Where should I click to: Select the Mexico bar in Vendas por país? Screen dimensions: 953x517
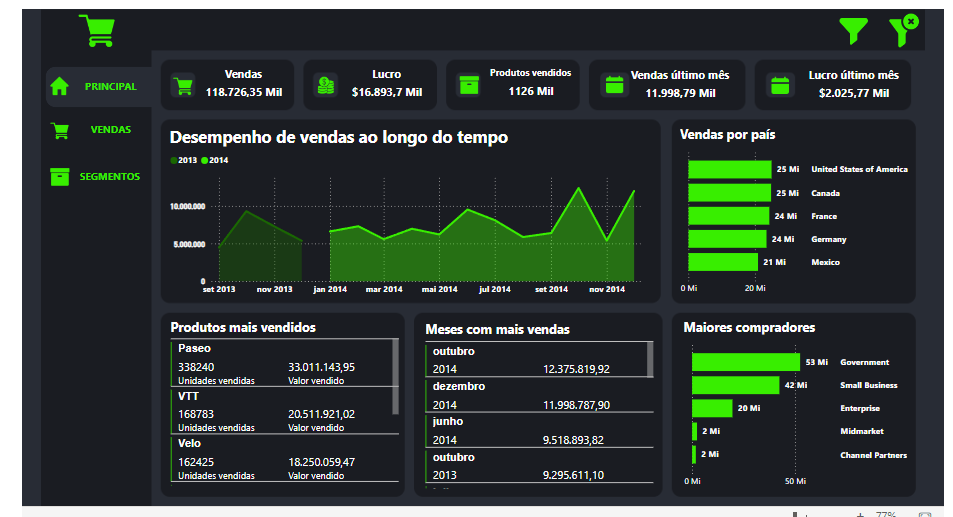(722, 262)
